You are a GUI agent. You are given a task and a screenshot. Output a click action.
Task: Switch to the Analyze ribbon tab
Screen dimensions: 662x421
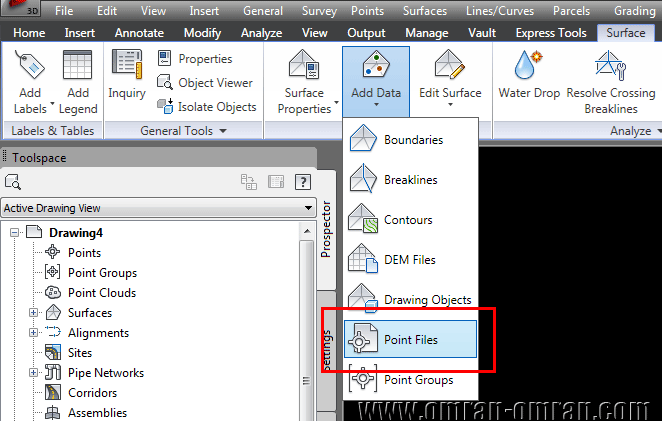click(261, 33)
